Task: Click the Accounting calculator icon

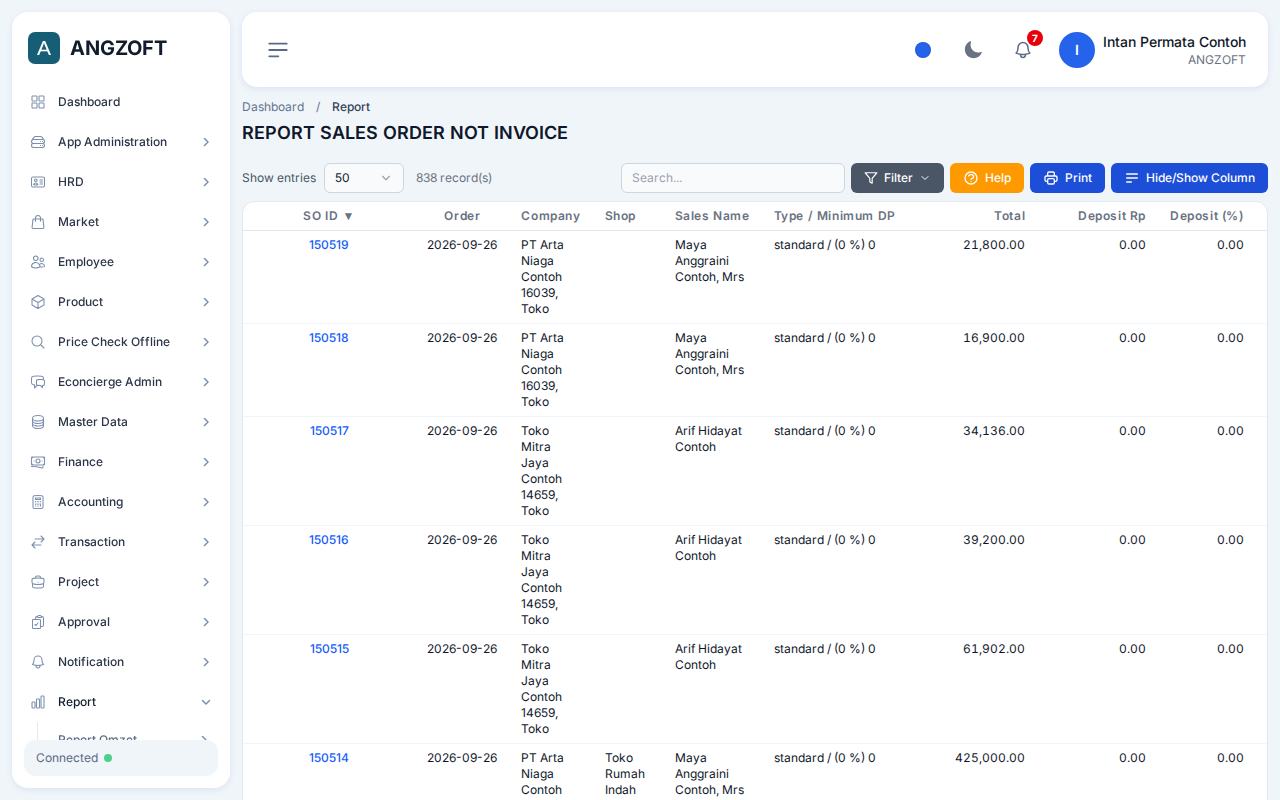Action: 38,502
